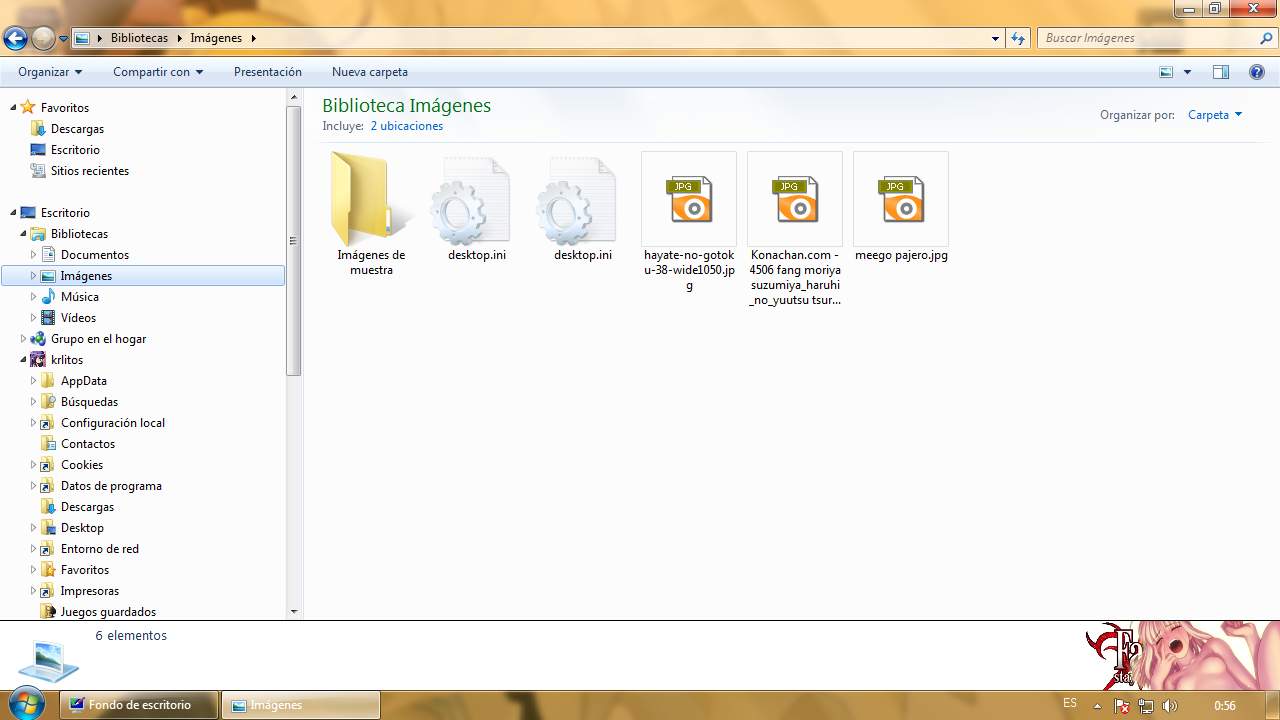This screenshot has width=1280, height=720.
Task: Open the Compartir con dropdown menu
Action: click(x=157, y=72)
